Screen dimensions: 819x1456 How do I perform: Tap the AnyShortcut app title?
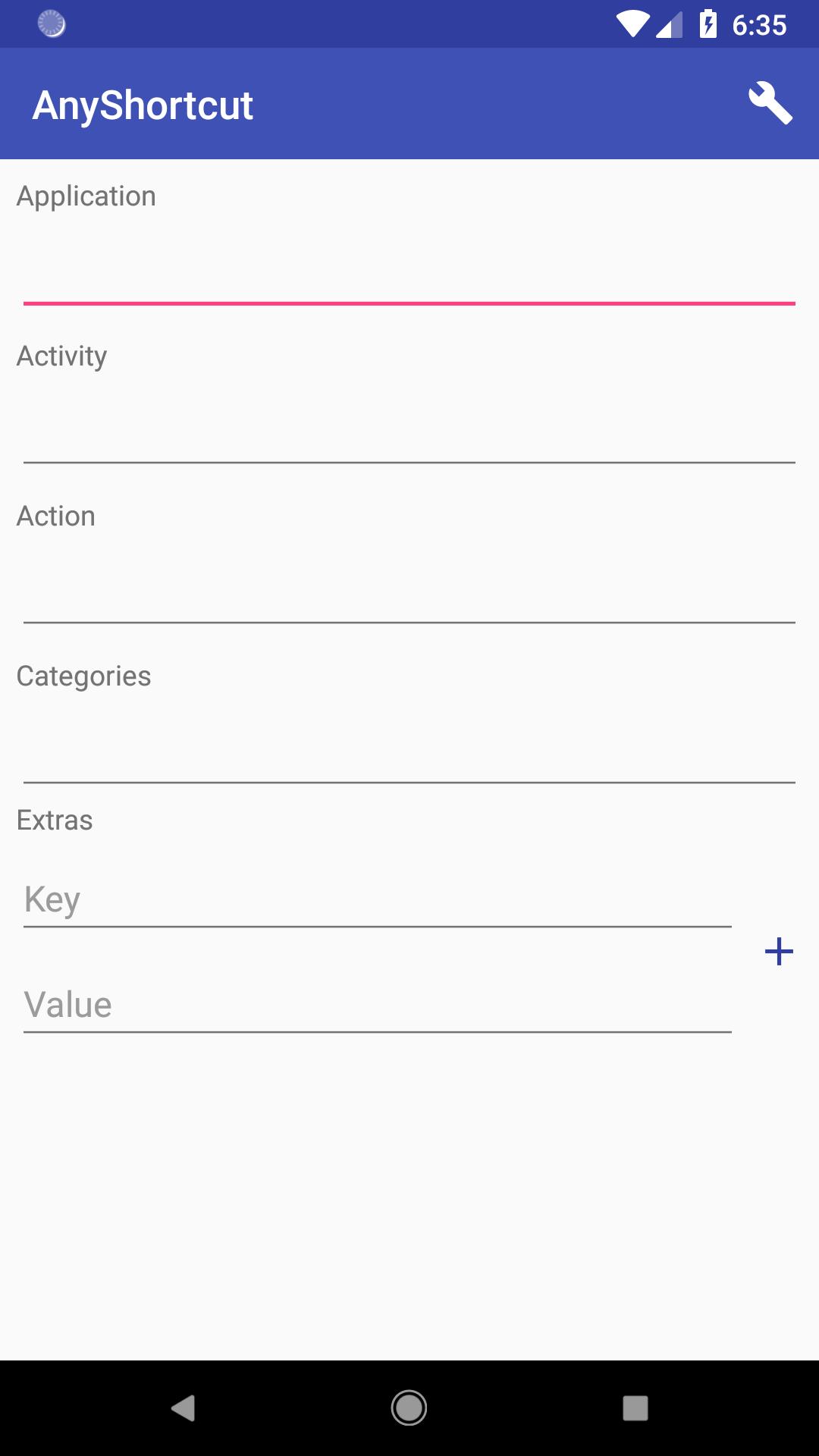(x=143, y=105)
